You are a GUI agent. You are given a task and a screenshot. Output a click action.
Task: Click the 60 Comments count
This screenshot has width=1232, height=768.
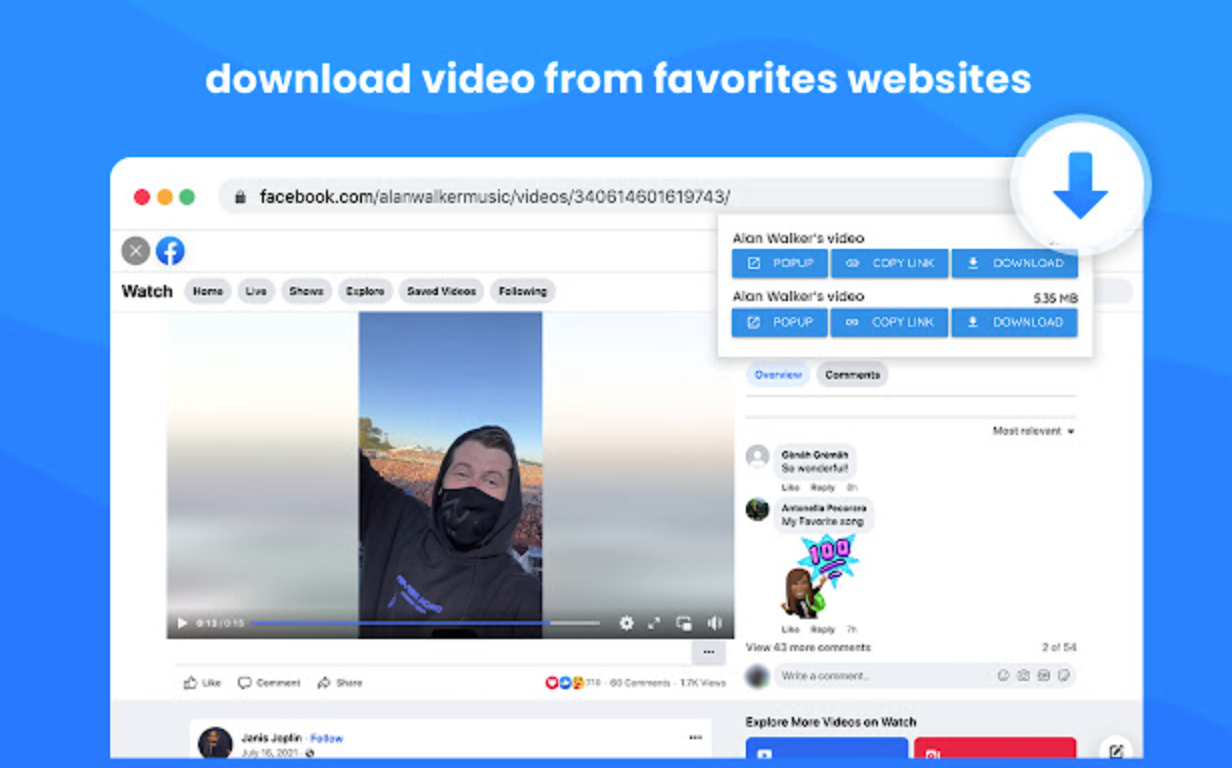coord(640,683)
